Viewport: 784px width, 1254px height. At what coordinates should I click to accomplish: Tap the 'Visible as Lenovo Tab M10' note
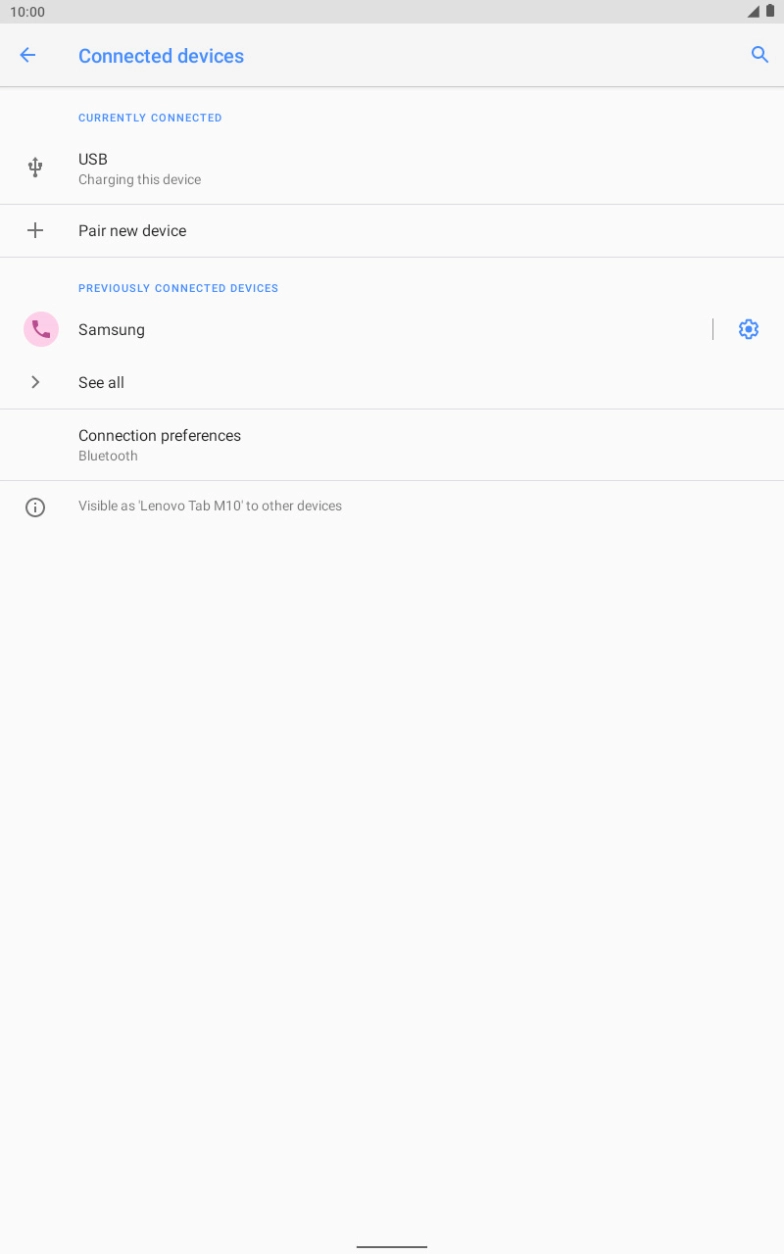pyautogui.click(x=210, y=506)
